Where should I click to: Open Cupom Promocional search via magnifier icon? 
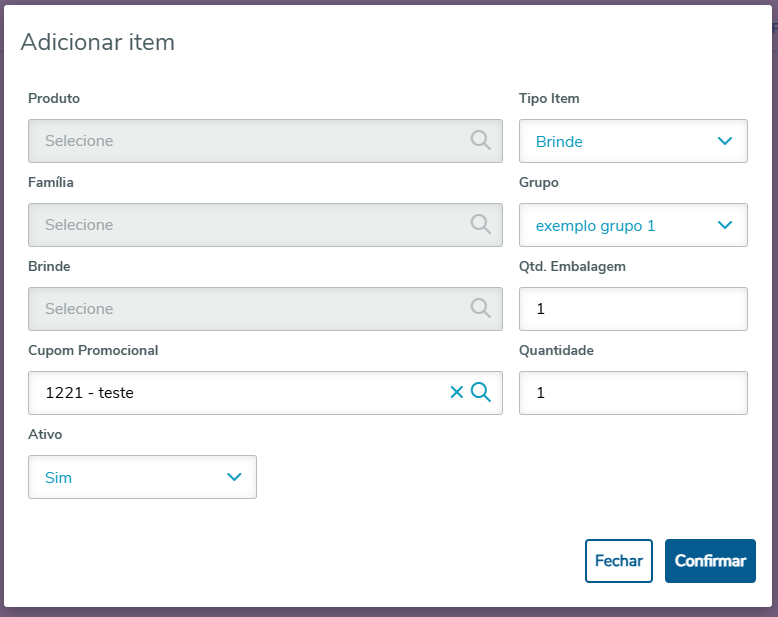pyautogui.click(x=481, y=392)
